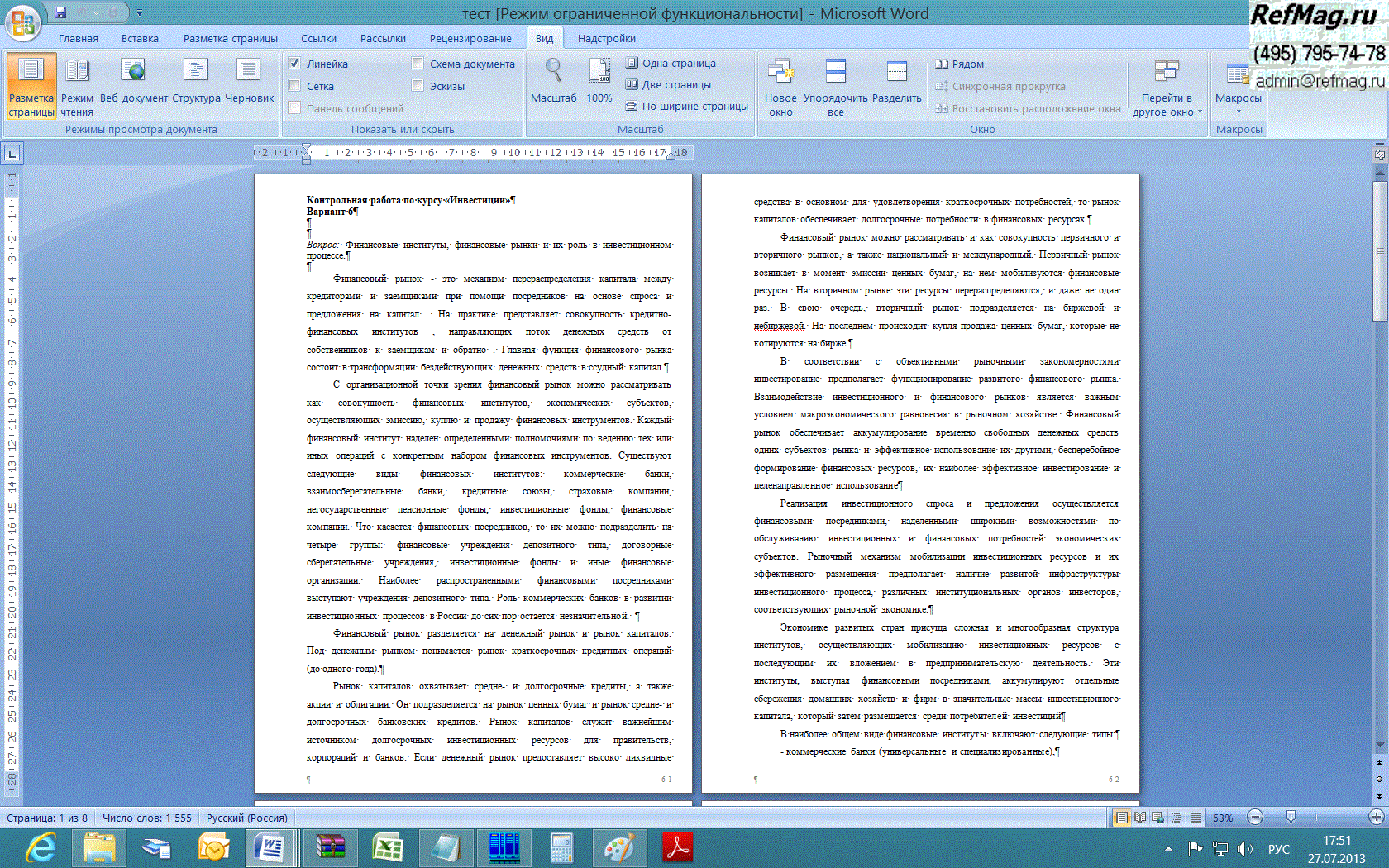
Task: Click the zoom slider handle in status bar
Action: [1291, 817]
